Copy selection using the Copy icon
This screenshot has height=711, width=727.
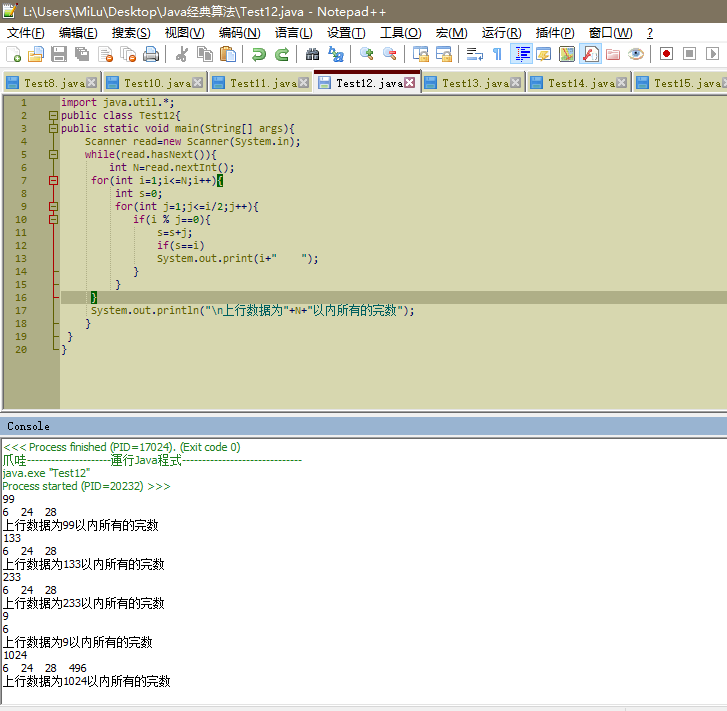(204, 54)
